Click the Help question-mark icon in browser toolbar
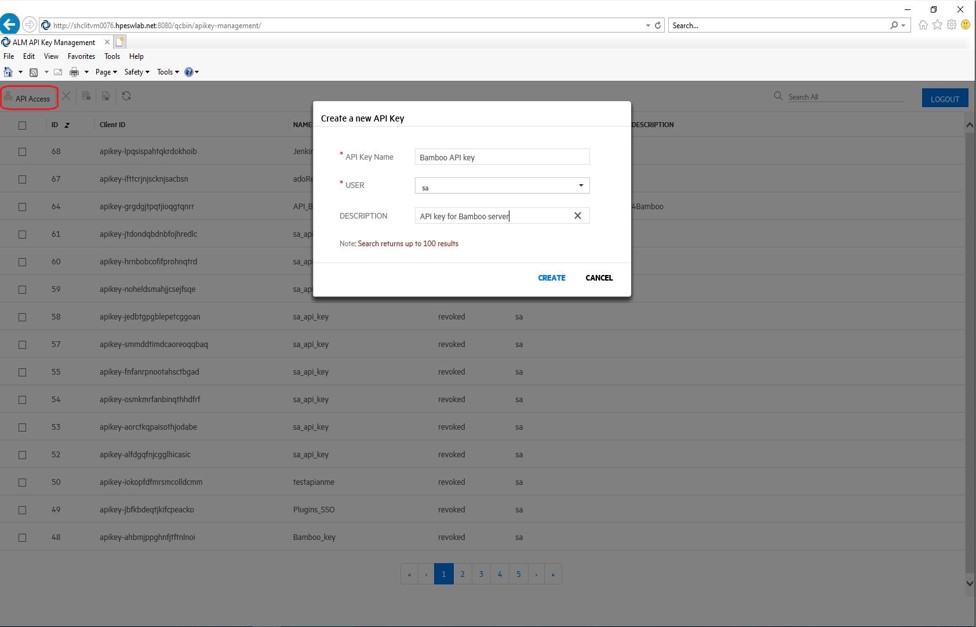 click(x=189, y=71)
